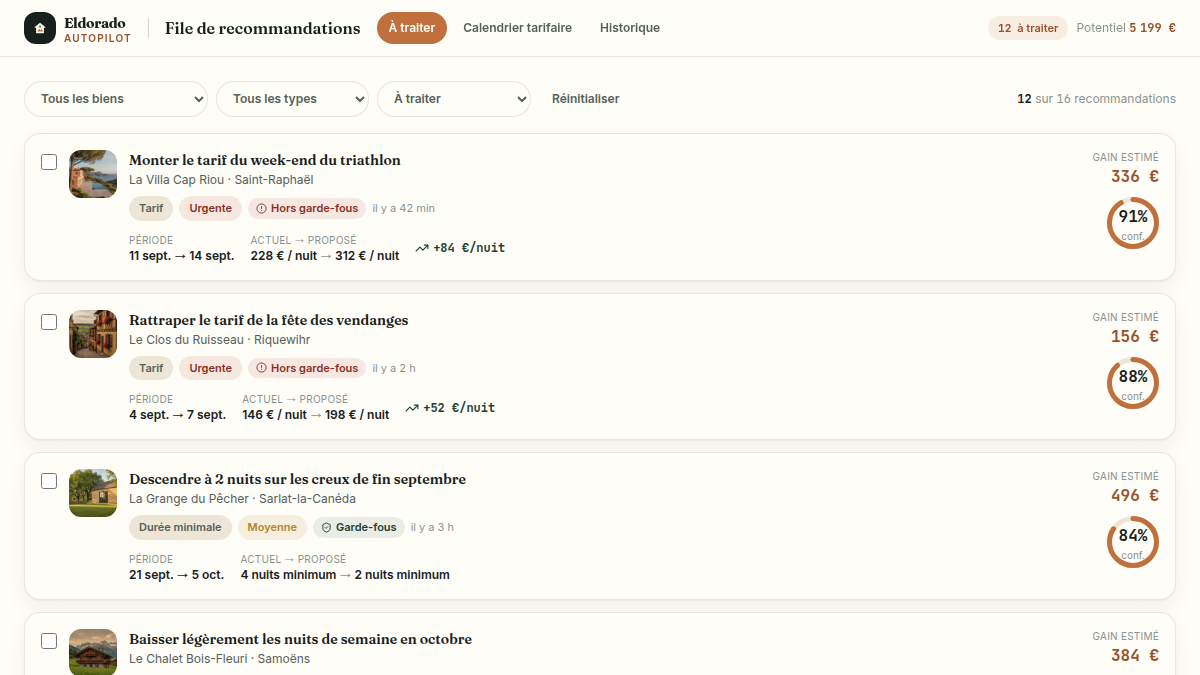The image size is (1200, 675).
Task: Click warning icon in vendanges Hors garde-fous badge
Action: (x=262, y=368)
